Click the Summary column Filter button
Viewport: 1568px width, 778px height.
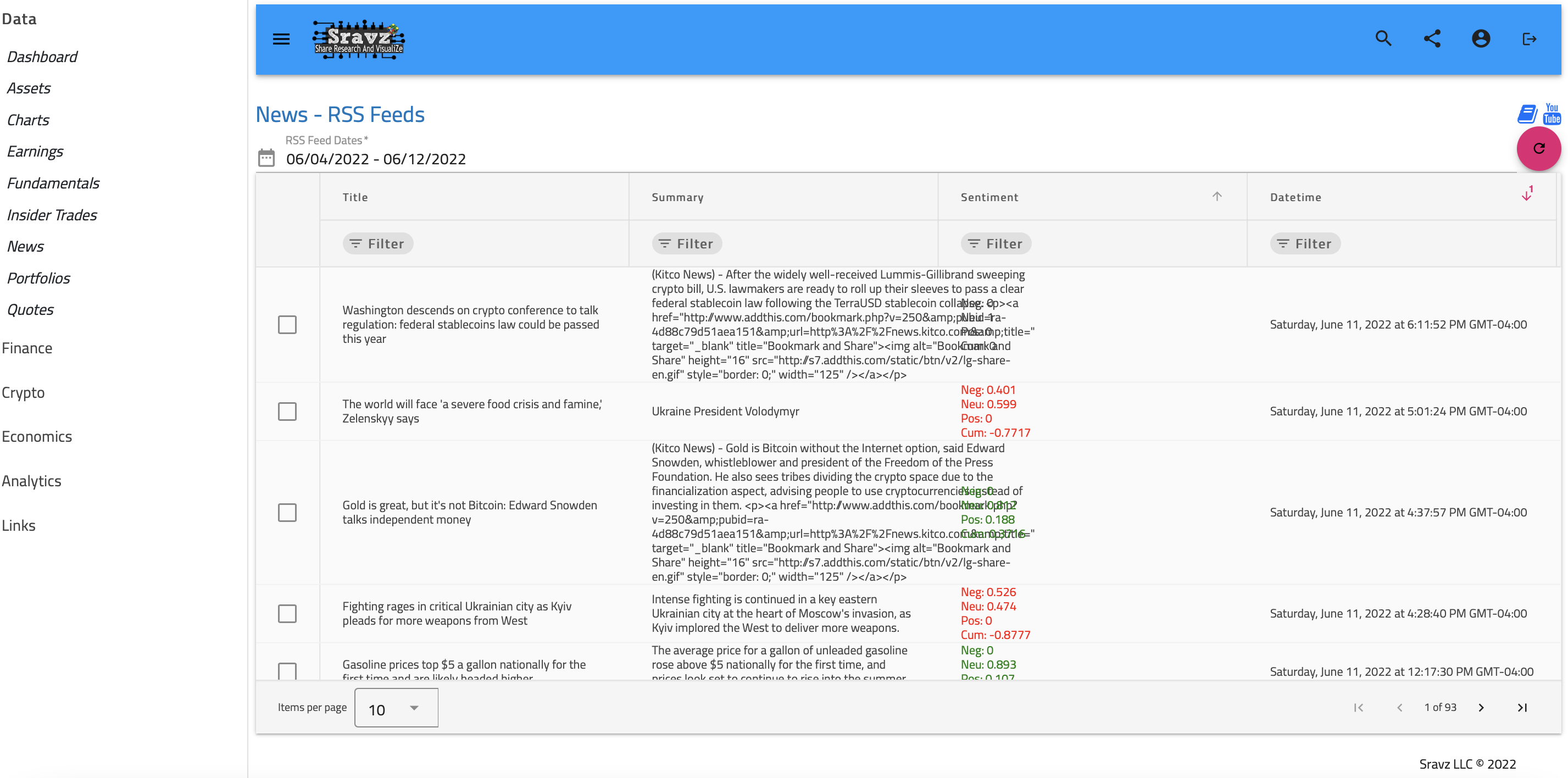click(687, 243)
